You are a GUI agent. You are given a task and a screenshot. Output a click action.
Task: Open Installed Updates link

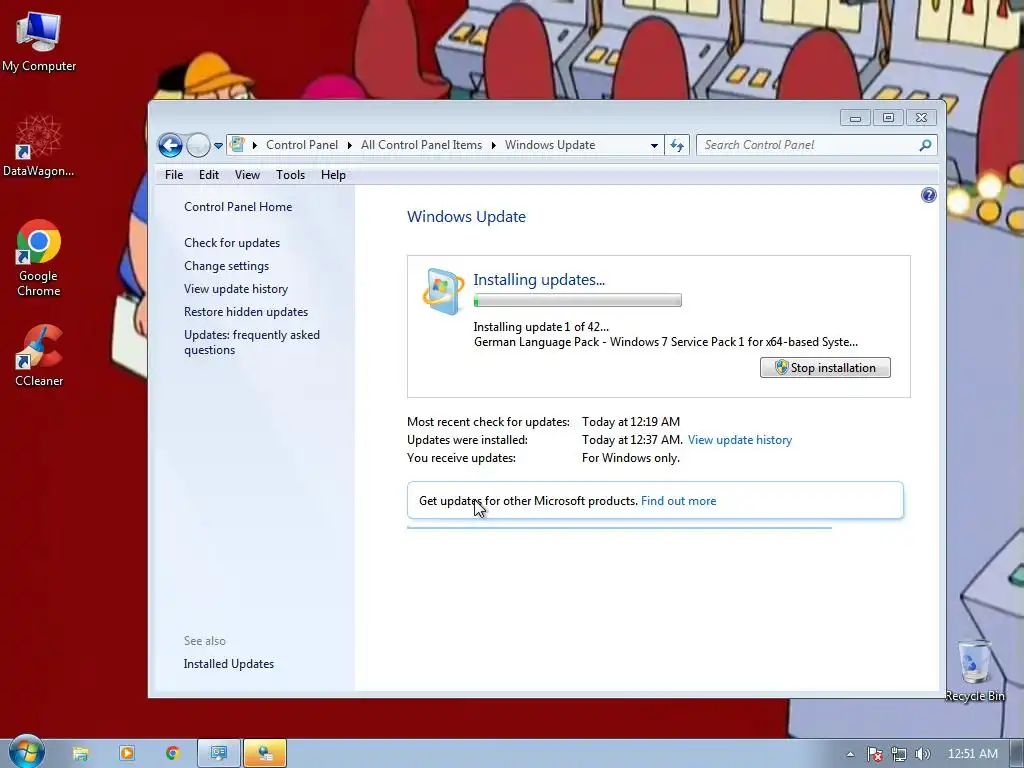coord(229,664)
